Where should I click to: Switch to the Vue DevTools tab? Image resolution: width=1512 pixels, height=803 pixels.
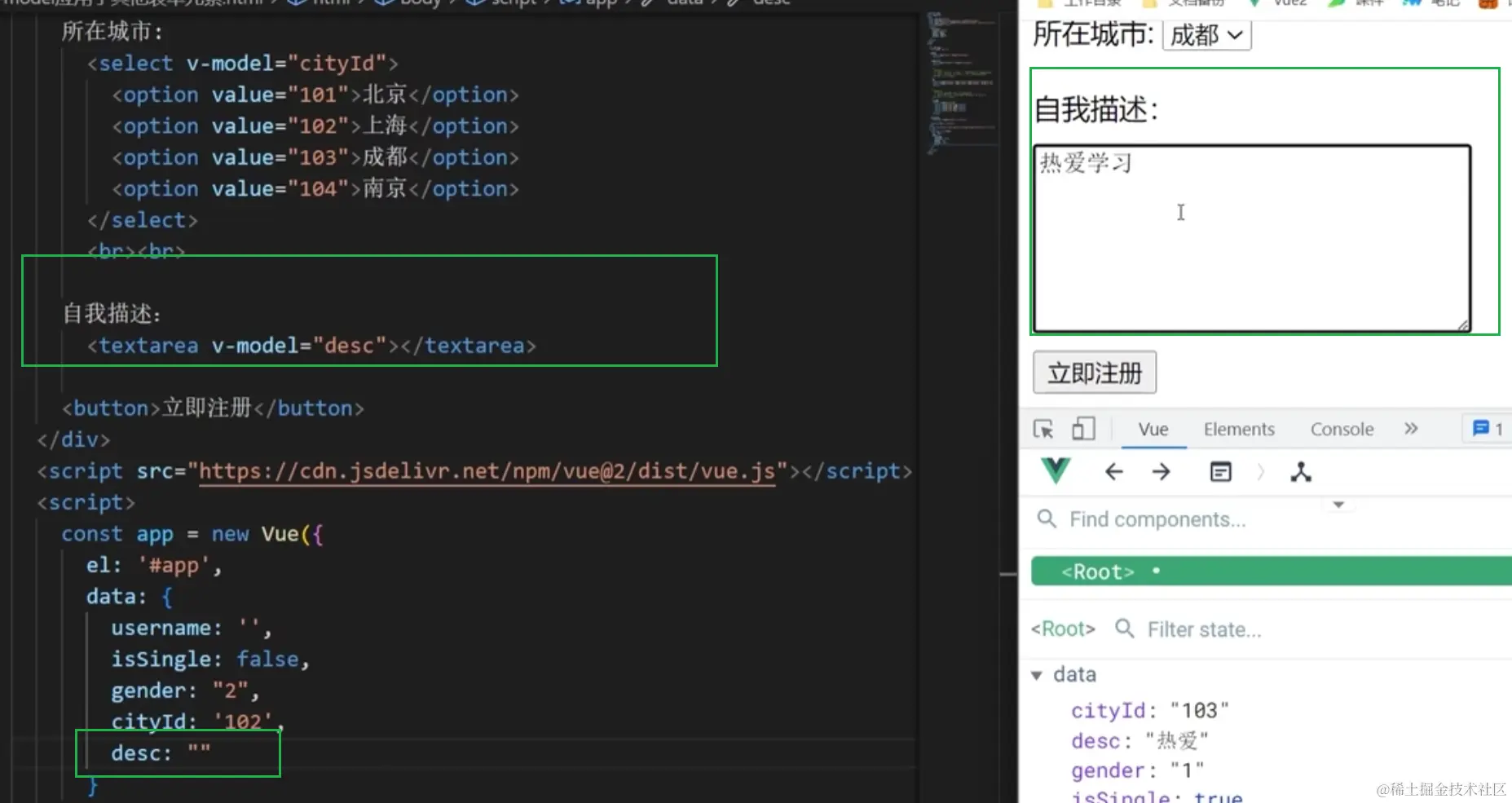[1153, 429]
